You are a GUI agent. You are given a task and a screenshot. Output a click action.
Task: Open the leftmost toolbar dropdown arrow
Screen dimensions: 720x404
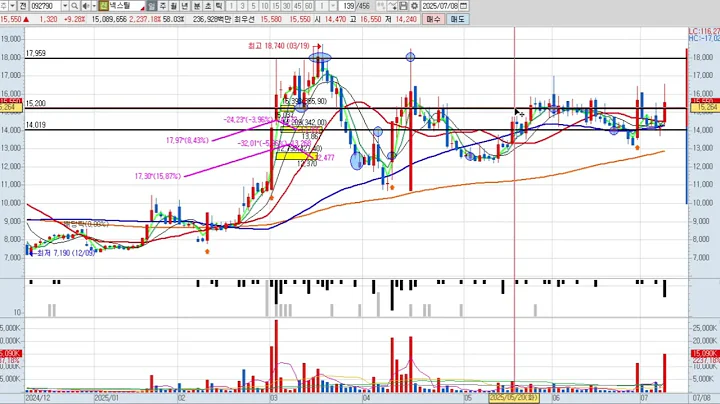(12, 6)
